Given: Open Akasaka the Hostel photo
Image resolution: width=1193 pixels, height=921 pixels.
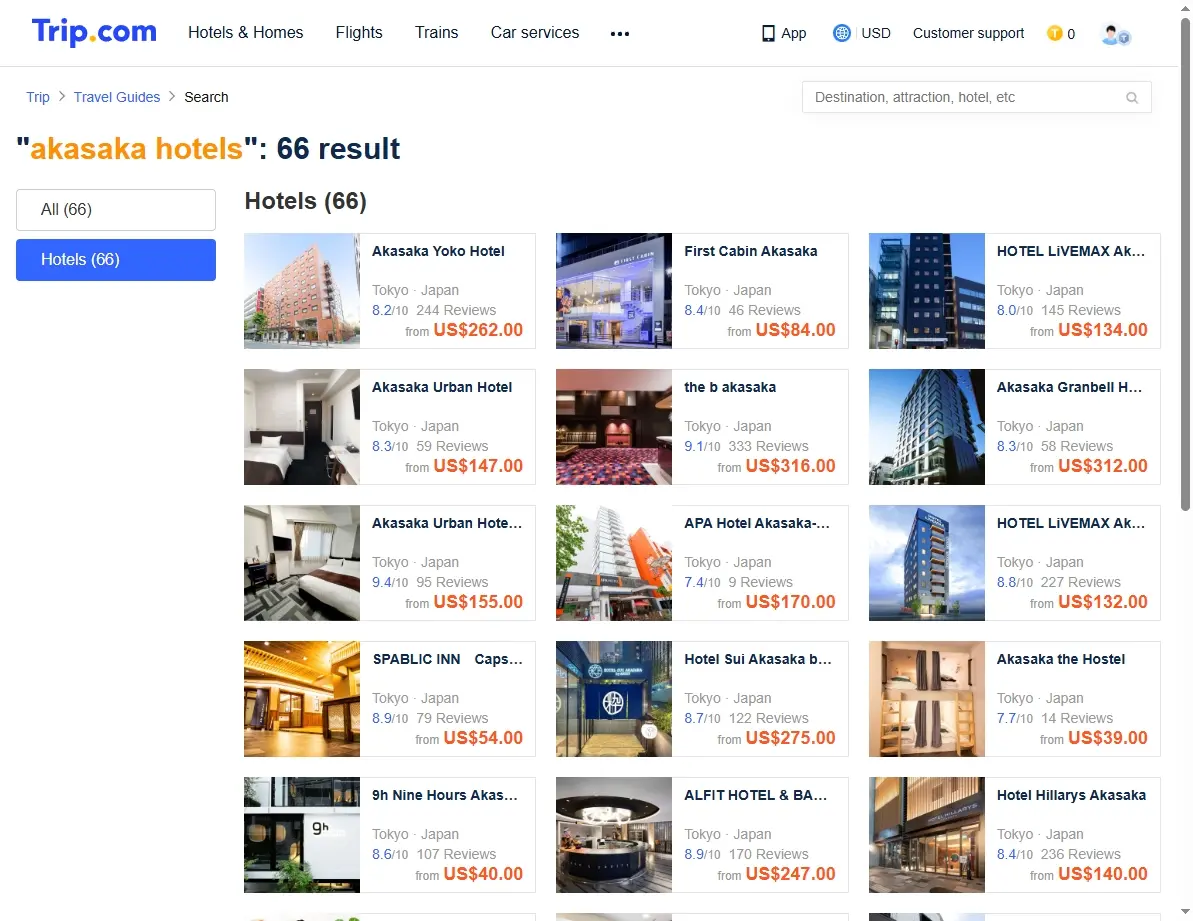Looking at the screenshot, I should tap(927, 700).
